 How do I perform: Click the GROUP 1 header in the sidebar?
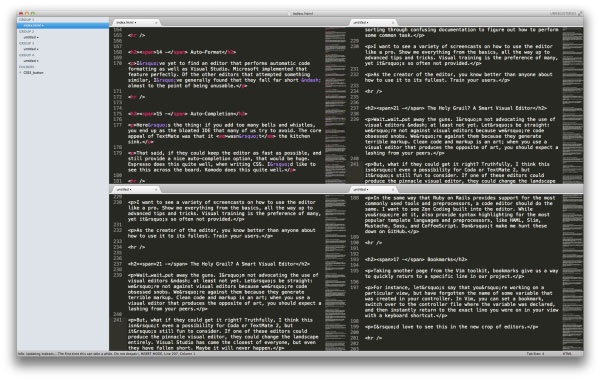pos(26,20)
